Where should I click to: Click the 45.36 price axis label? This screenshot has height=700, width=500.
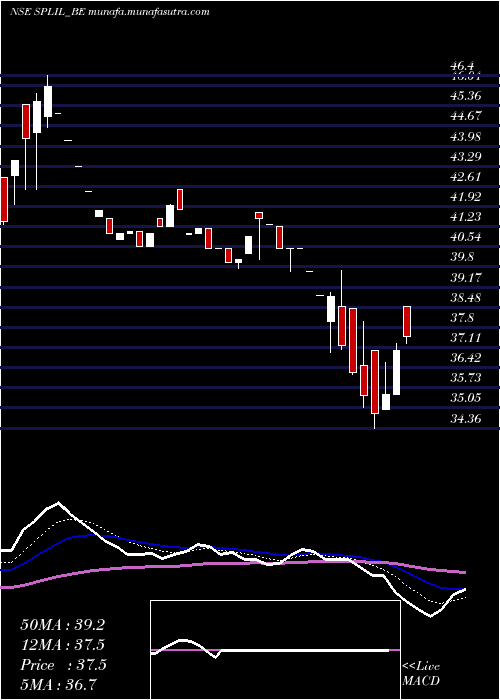pyautogui.click(x=466, y=96)
